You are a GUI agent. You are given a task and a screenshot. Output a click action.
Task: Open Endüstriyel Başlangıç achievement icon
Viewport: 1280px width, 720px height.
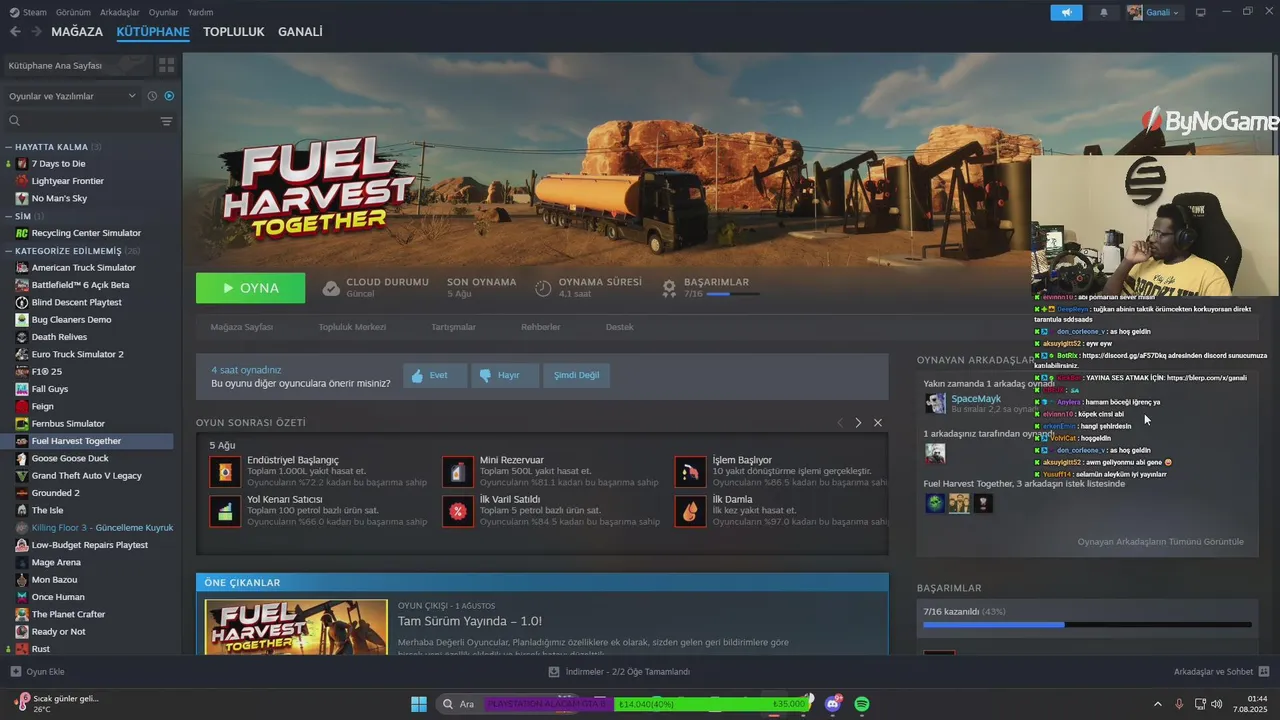[225, 472]
